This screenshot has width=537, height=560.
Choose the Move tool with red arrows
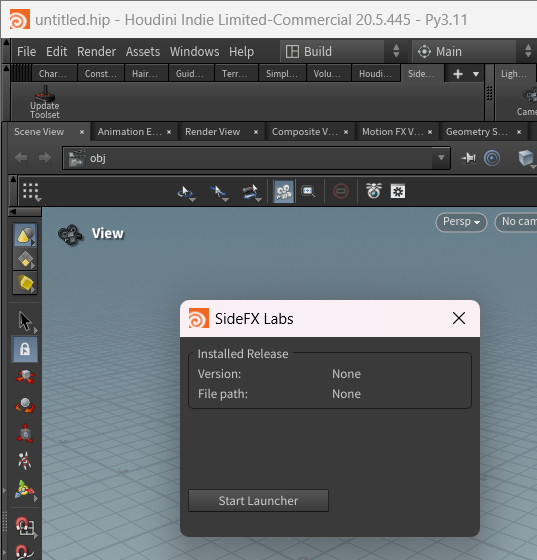coord(25,377)
